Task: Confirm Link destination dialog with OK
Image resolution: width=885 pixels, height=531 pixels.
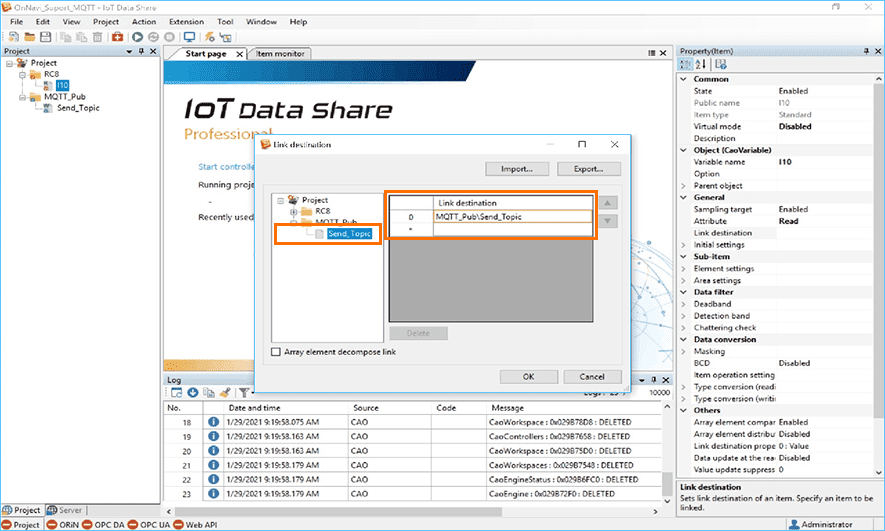Action: pos(529,377)
